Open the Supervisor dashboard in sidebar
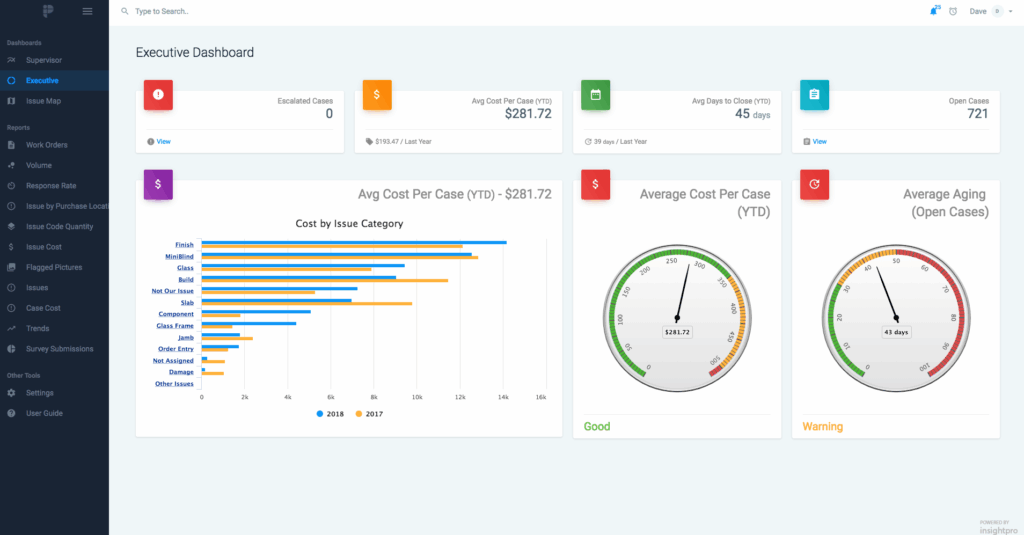This screenshot has height=535, width=1024. click(43, 60)
